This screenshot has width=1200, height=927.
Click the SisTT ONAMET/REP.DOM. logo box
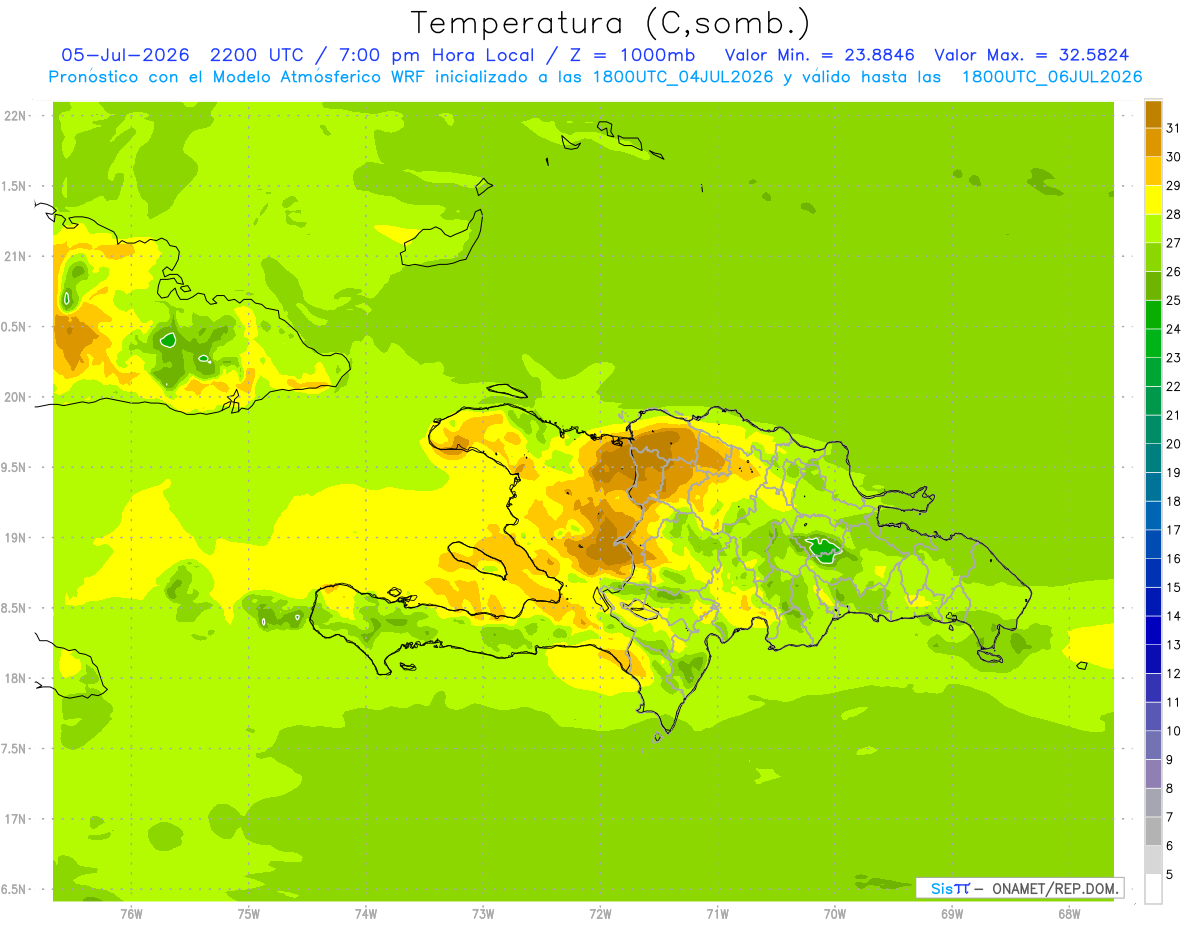click(x=1019, y=888)
